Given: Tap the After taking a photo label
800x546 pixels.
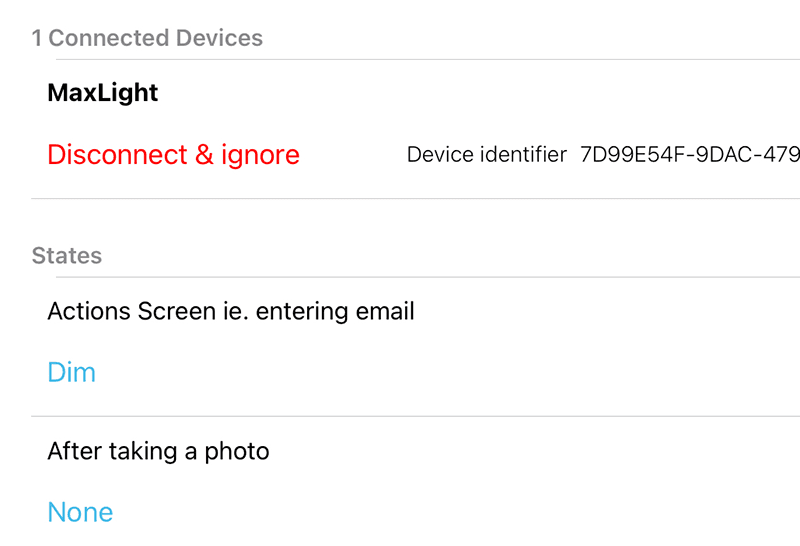Looking at the screenshot, I should (x=158, y=451).
